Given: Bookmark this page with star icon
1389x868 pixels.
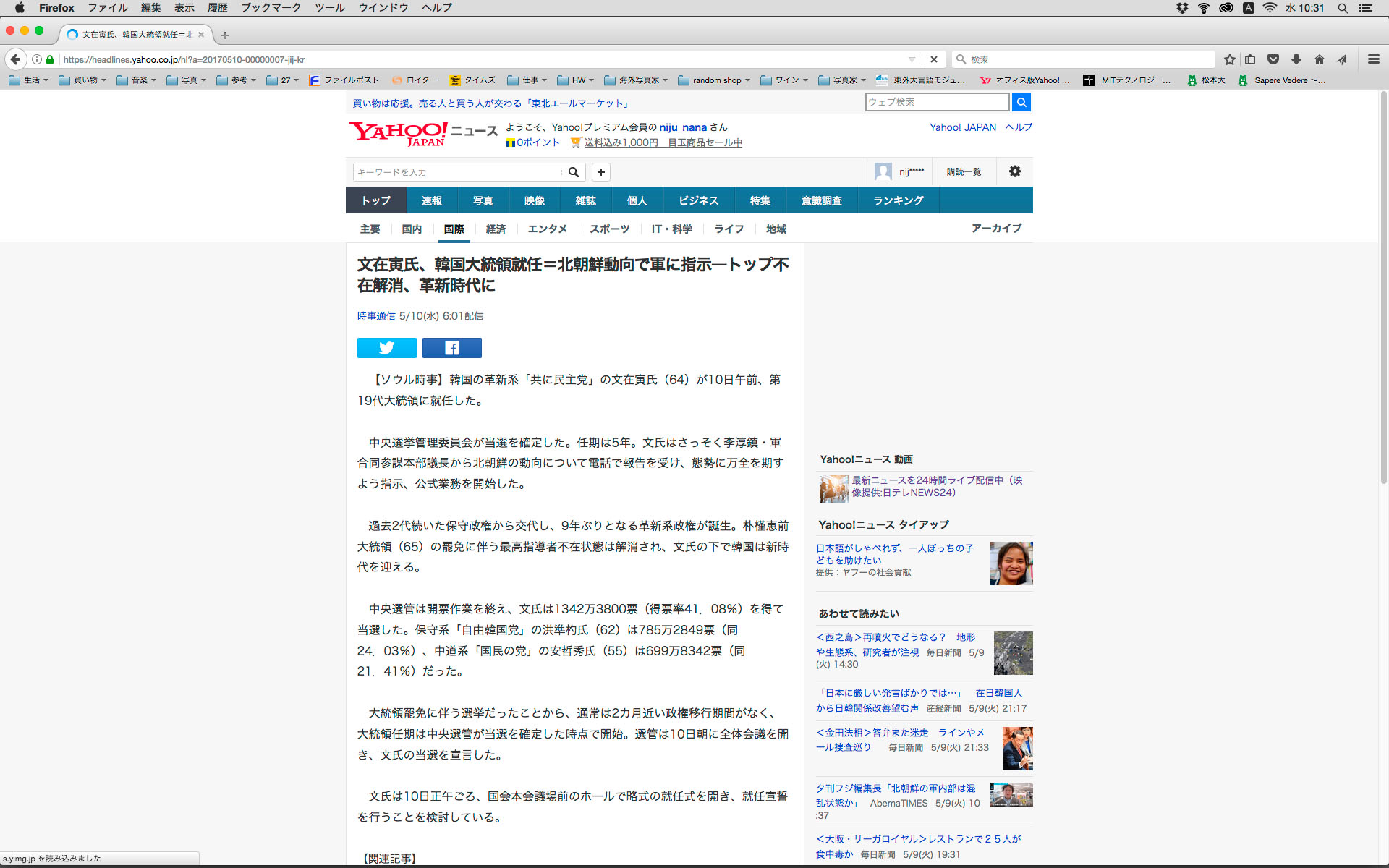Looking at the screenshot, I should 1229,59.
